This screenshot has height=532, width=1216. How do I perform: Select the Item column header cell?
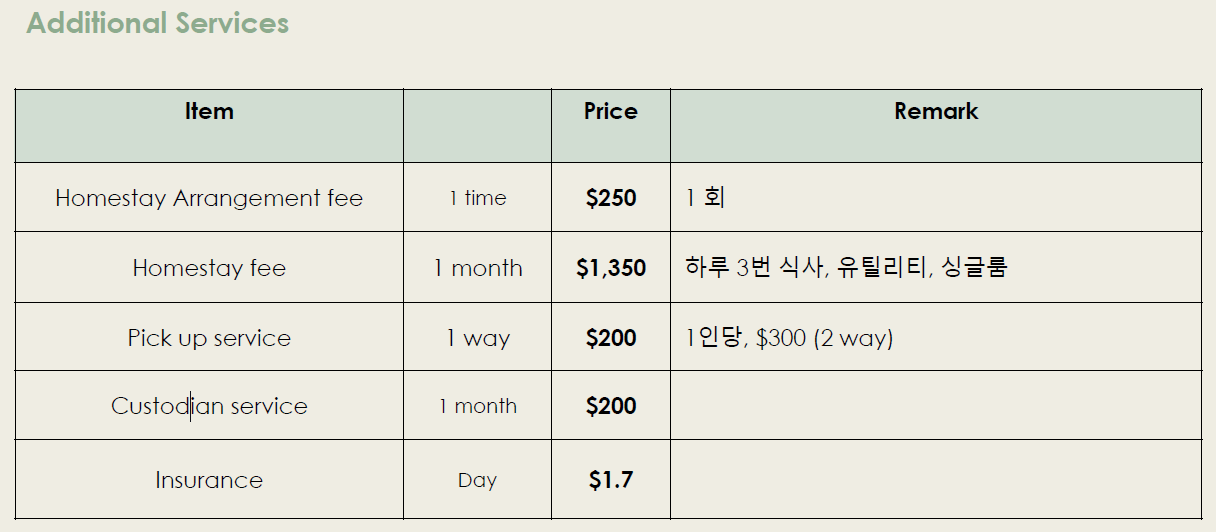pyautogui.click(x=209, y=112)
